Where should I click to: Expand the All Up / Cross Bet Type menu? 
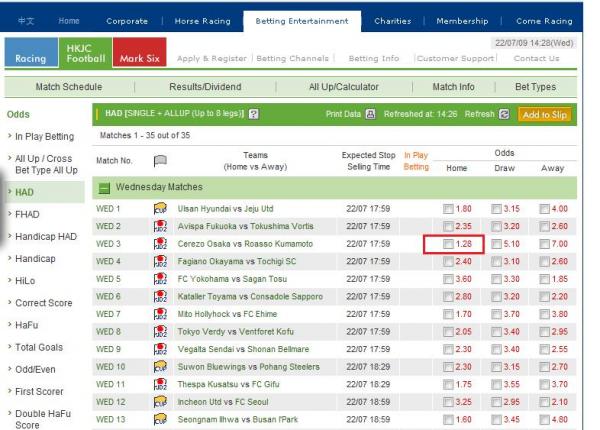pyautogui.click(x=44, y=164)
